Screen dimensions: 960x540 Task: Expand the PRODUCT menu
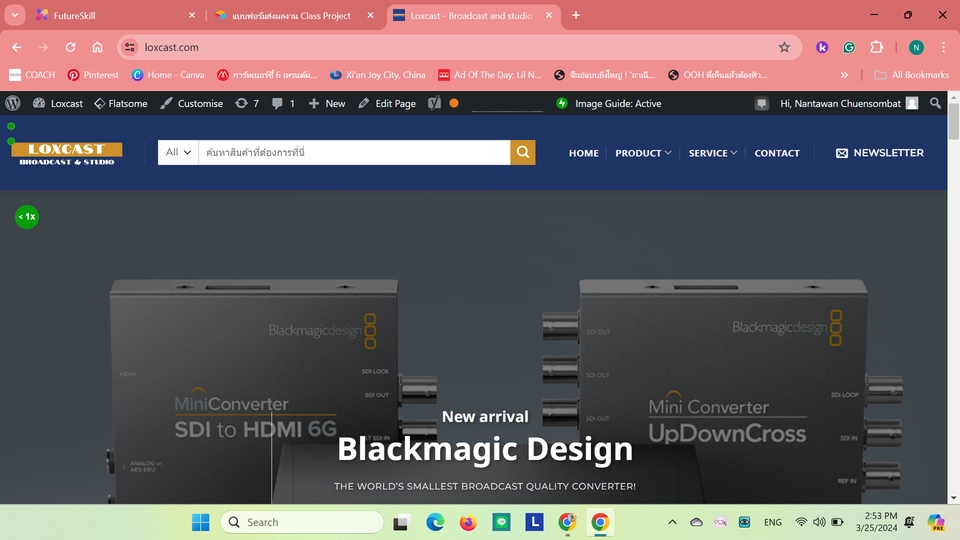point(643,153)
